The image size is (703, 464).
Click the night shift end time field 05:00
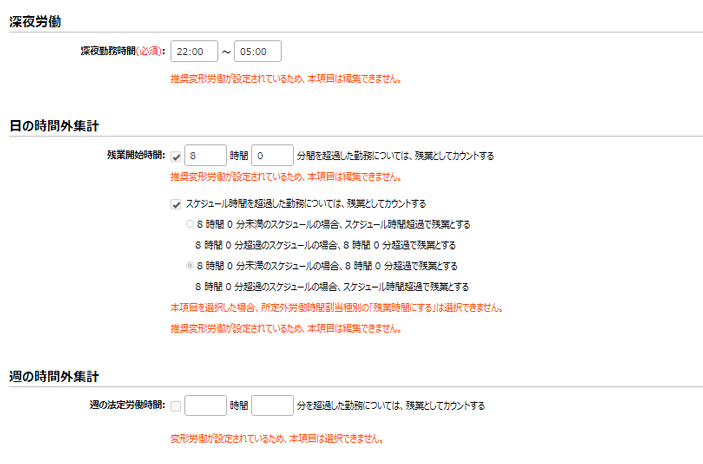(x=258, y=51)
